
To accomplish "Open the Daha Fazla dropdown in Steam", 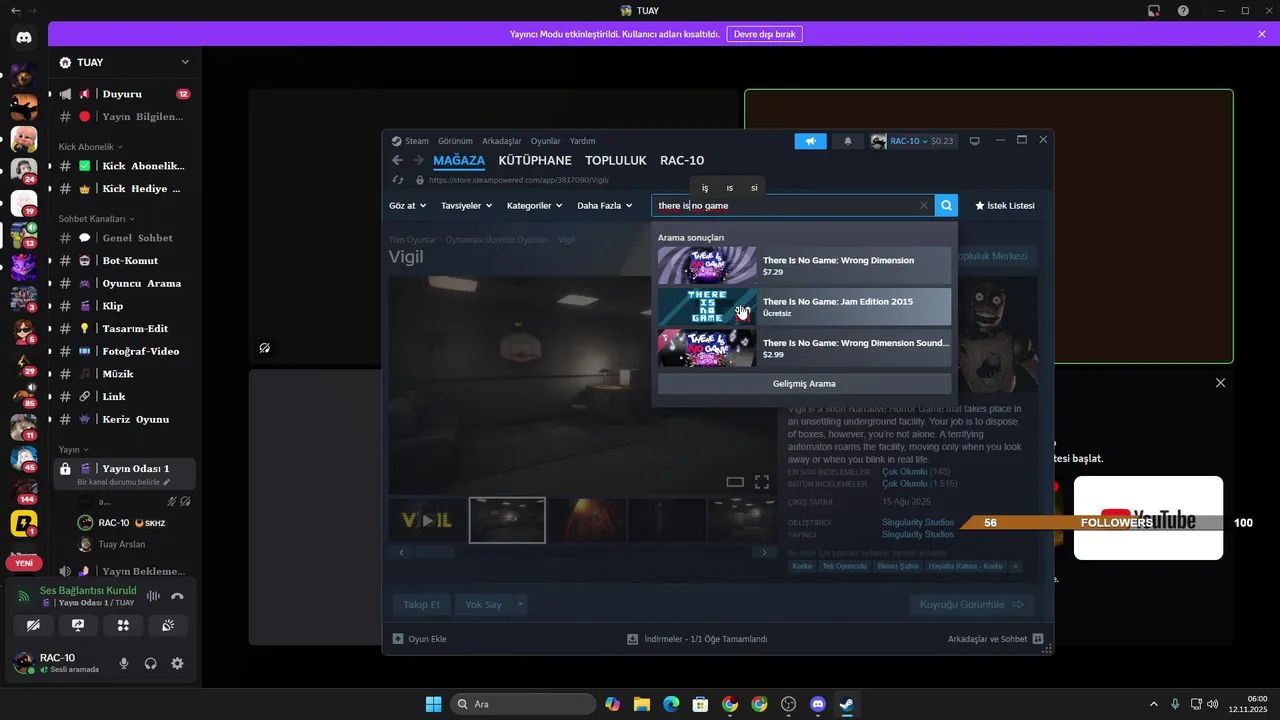I will tap(605, 205).
